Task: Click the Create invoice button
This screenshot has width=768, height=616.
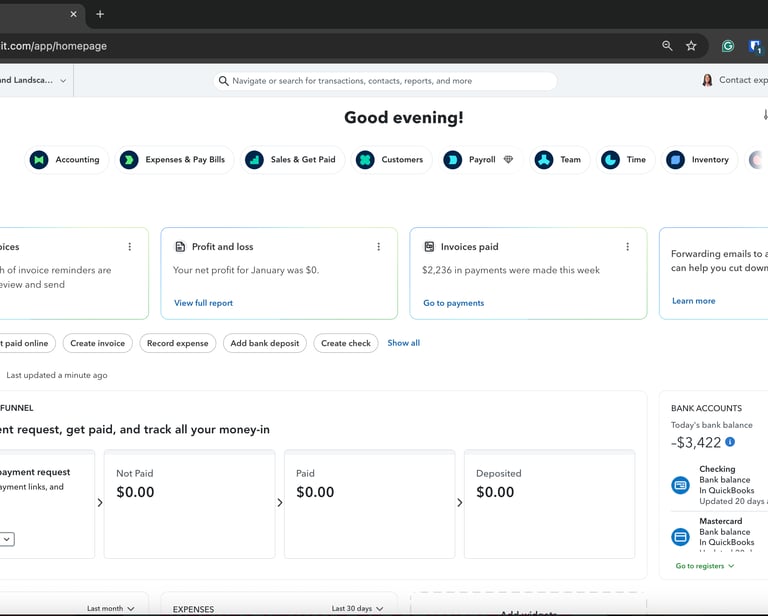Action: (x=97, y=343)
